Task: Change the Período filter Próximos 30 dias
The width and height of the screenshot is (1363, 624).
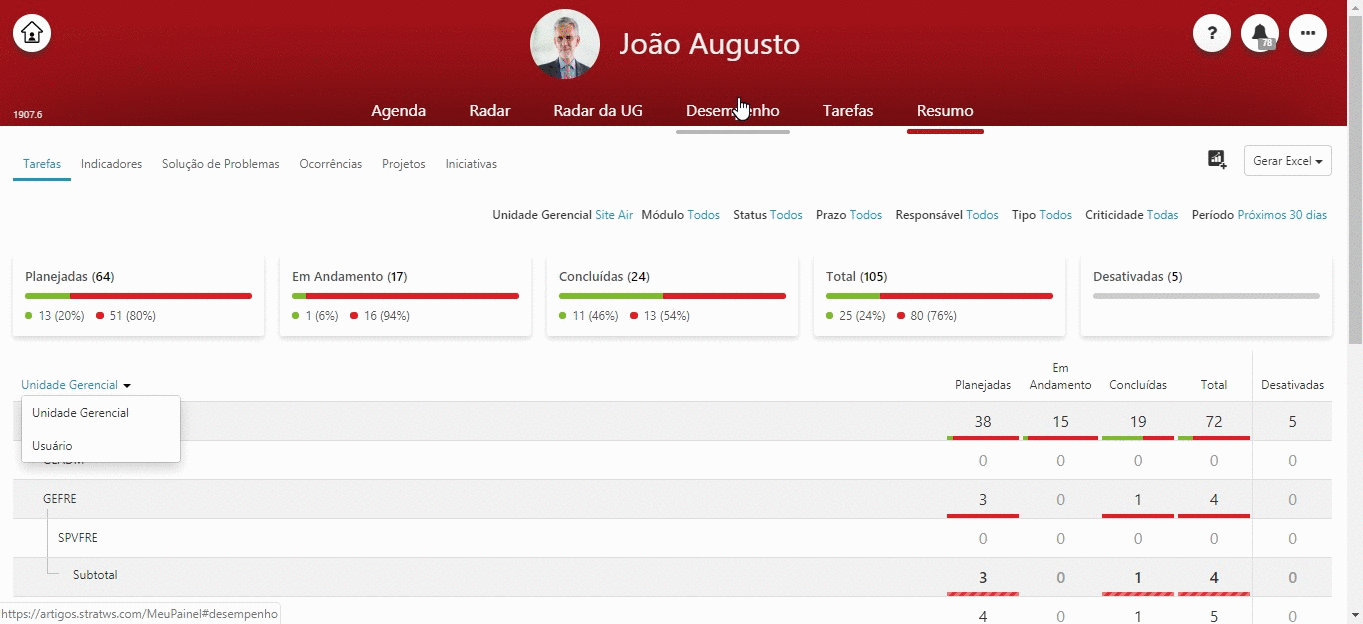Action: tap(1282, 215)
